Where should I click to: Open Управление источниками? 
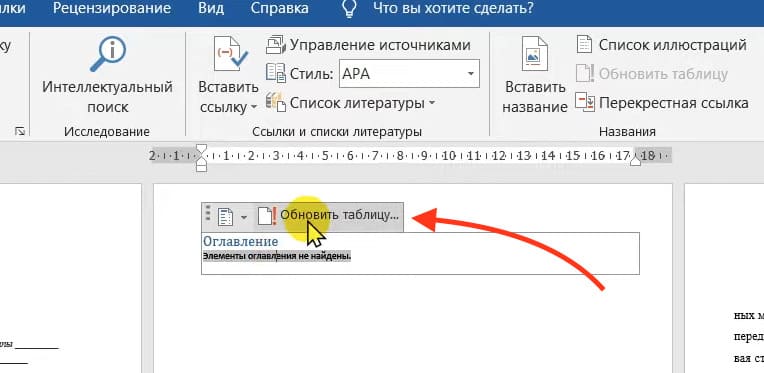380,45
